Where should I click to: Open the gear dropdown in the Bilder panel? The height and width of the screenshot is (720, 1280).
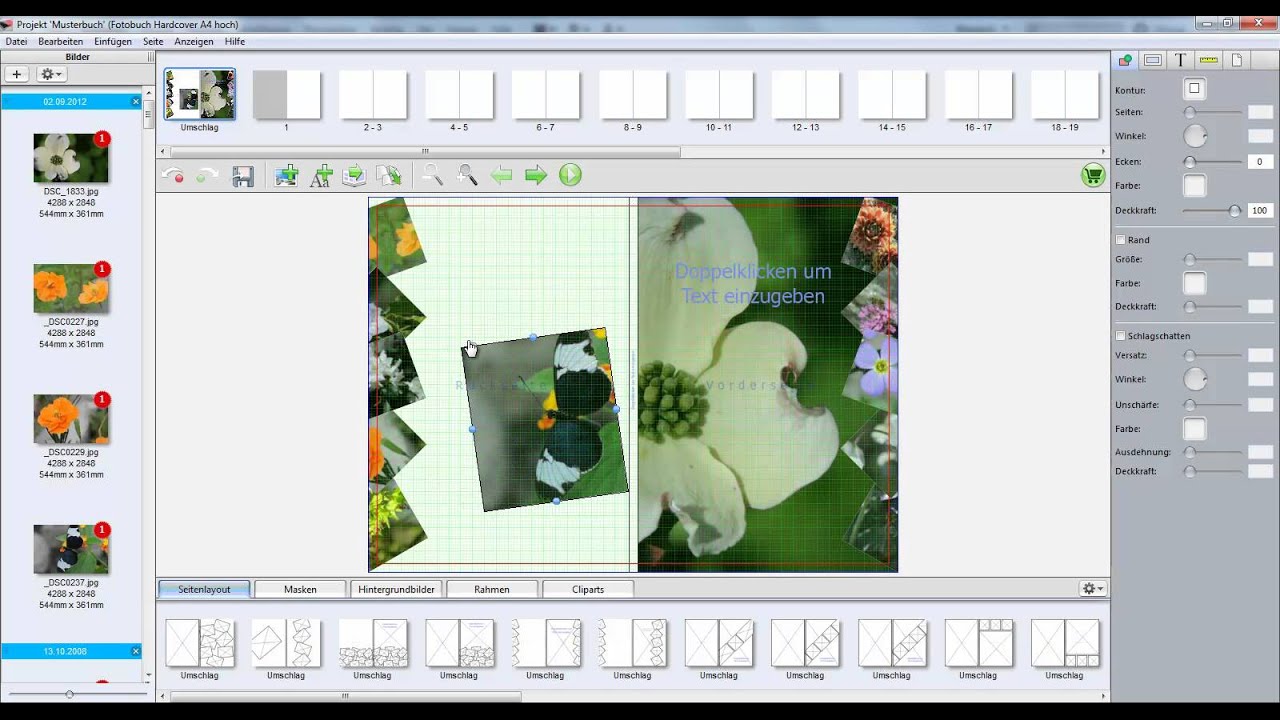click(x=50, y=74)
